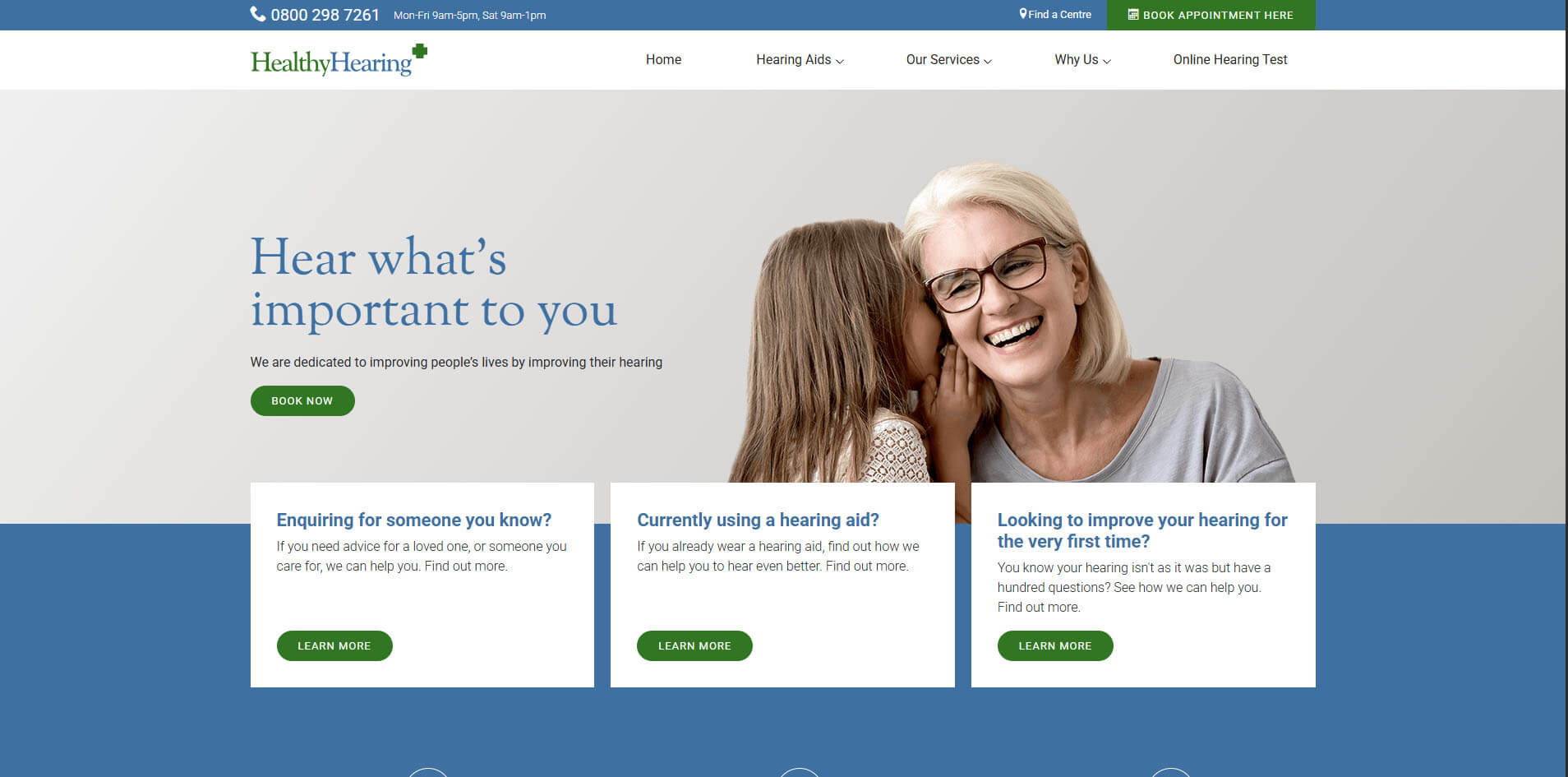Viewport: 1568px width, 777px height.
Task: Click the phone handset icon
Action: (257, 14)
